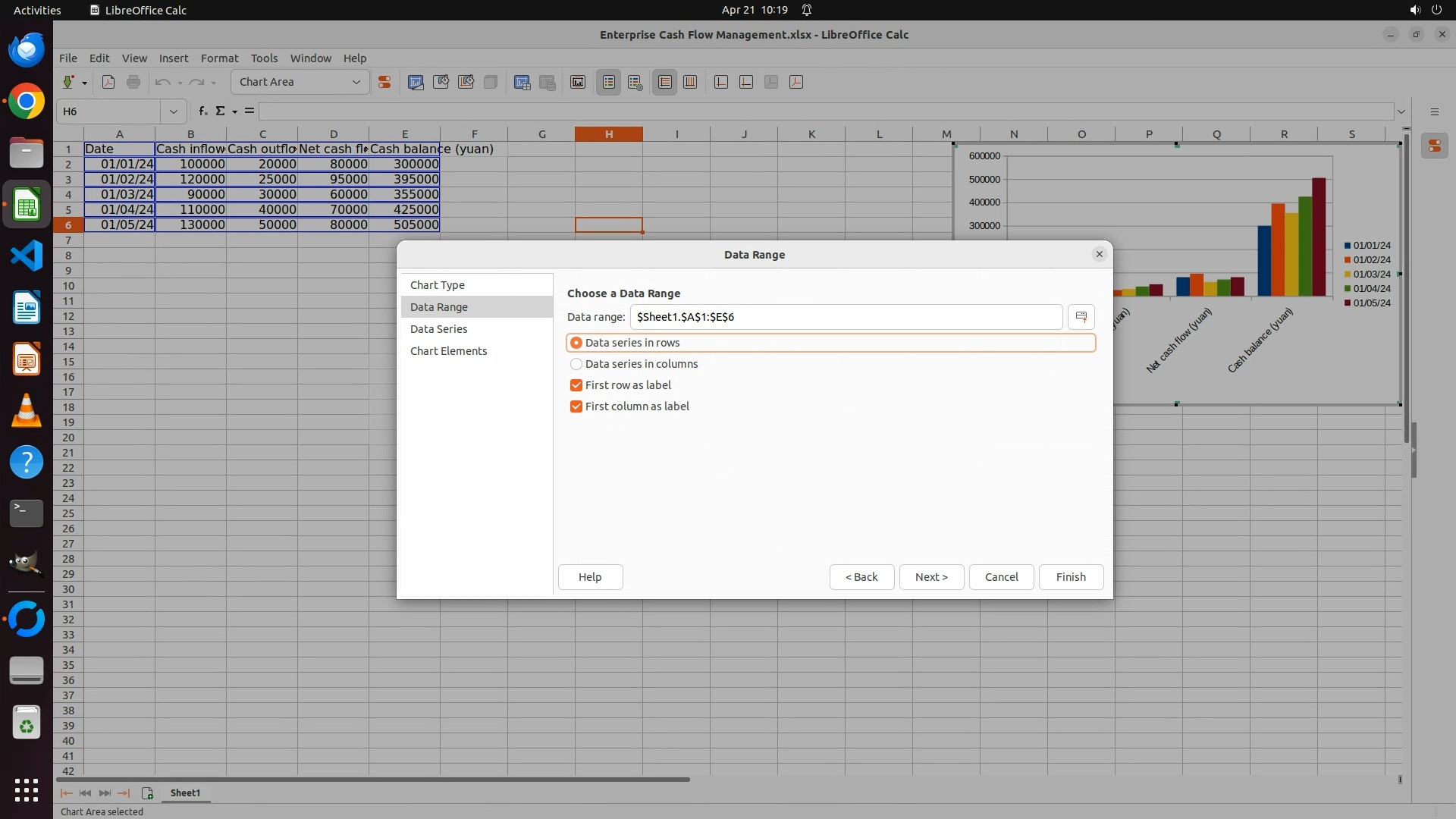Select Data series in columns option

point(576,364)
